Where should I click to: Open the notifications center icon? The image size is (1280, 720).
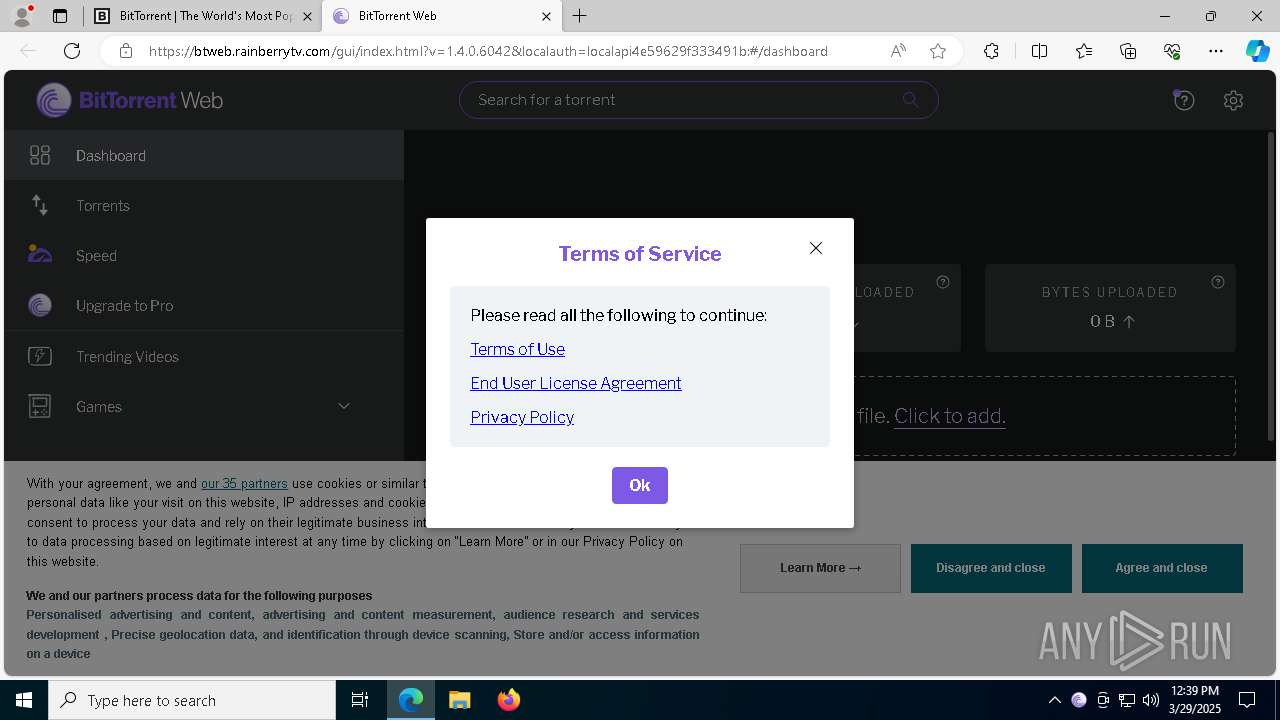coord(1247,700)
